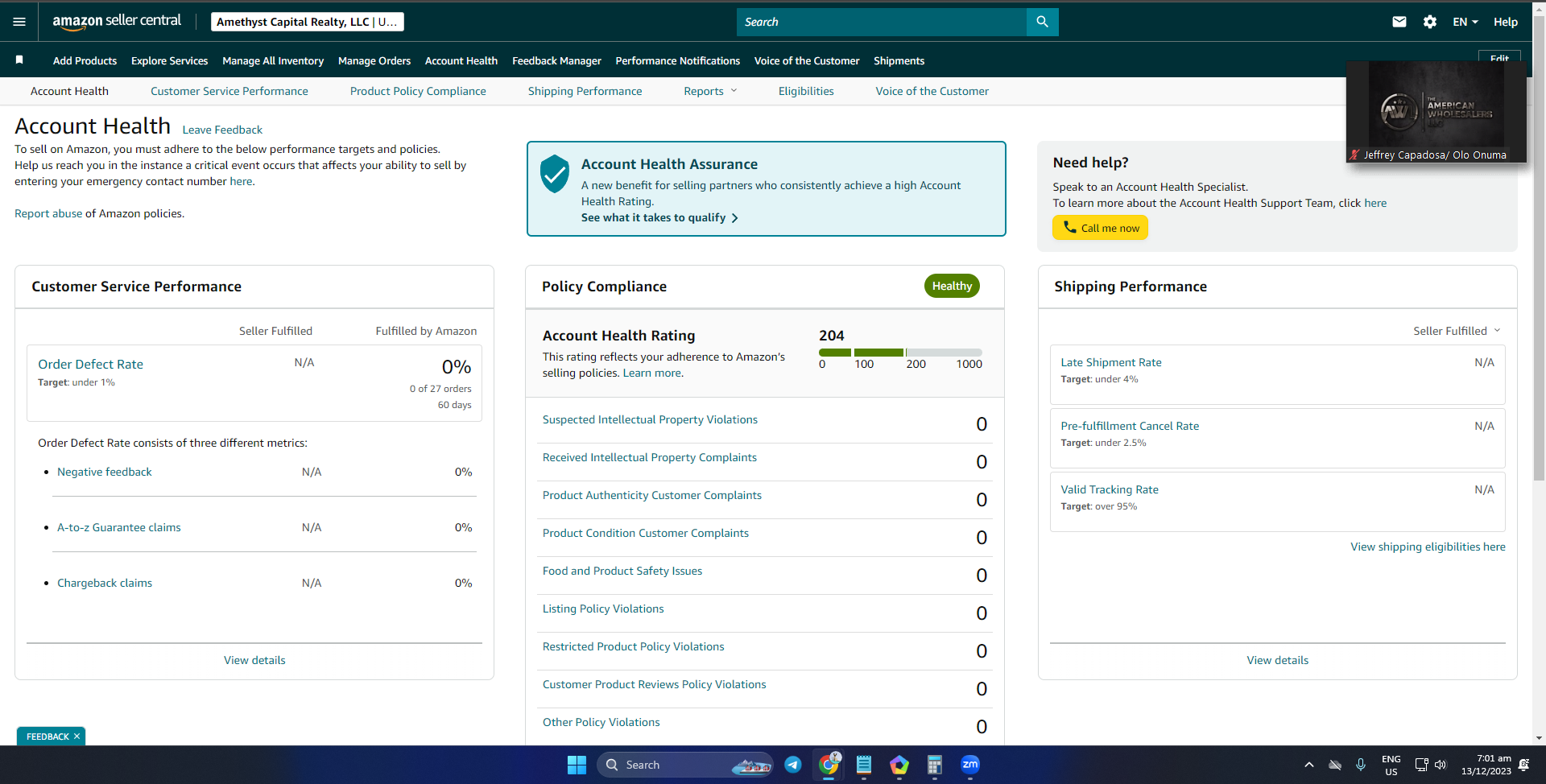Open the EN language dropdown
Viewport: 1546px width, 784px height.
pyautogui.click(x=1465, y=22)
